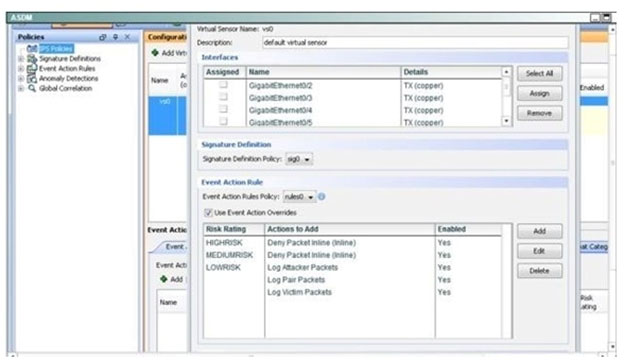Viewport: 624px width, 360px height.
Task: Expand the Anomaly Detections tree node
Action: tap(21, 78)
